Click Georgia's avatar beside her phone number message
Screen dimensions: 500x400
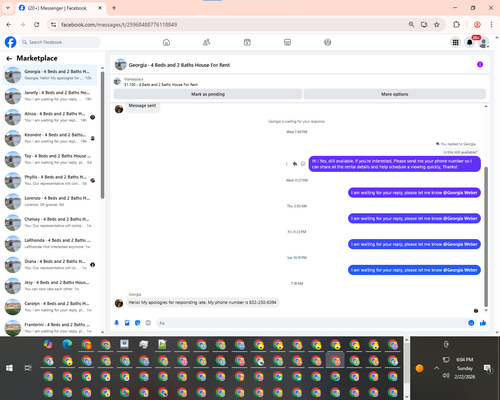pyautogui.click(x=119, y=303)
